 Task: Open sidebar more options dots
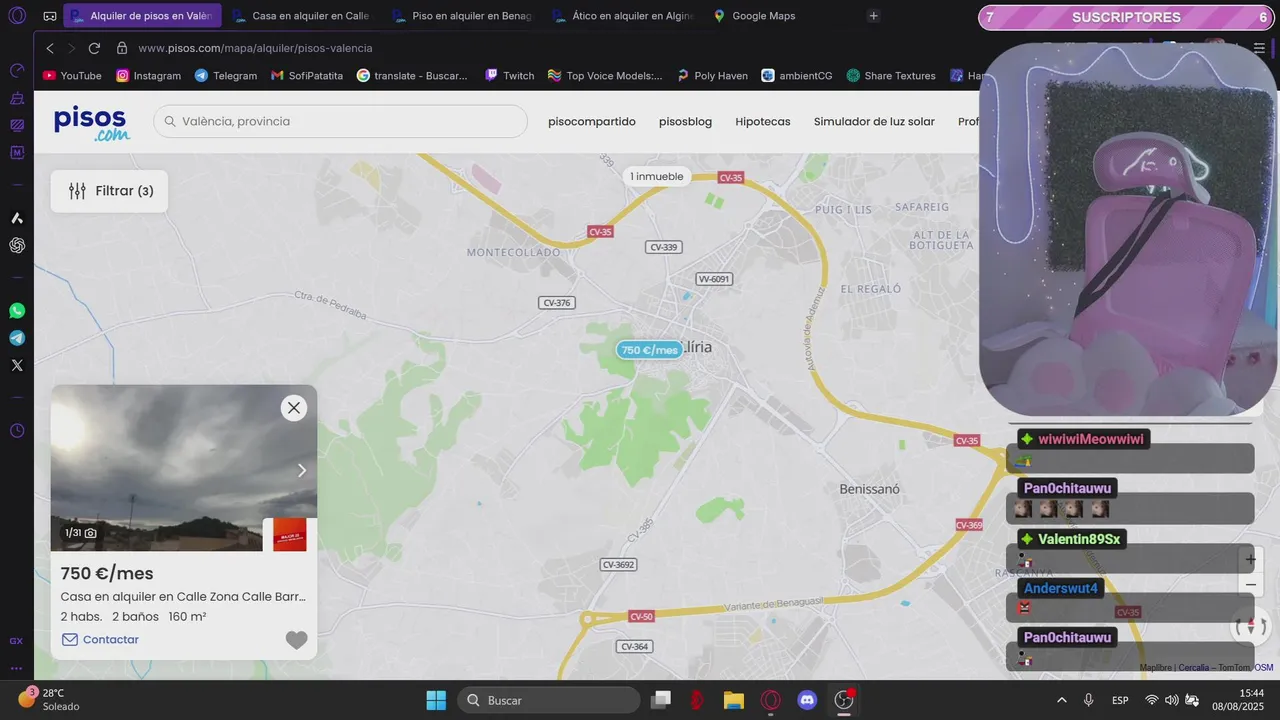(x=17, y=668)
